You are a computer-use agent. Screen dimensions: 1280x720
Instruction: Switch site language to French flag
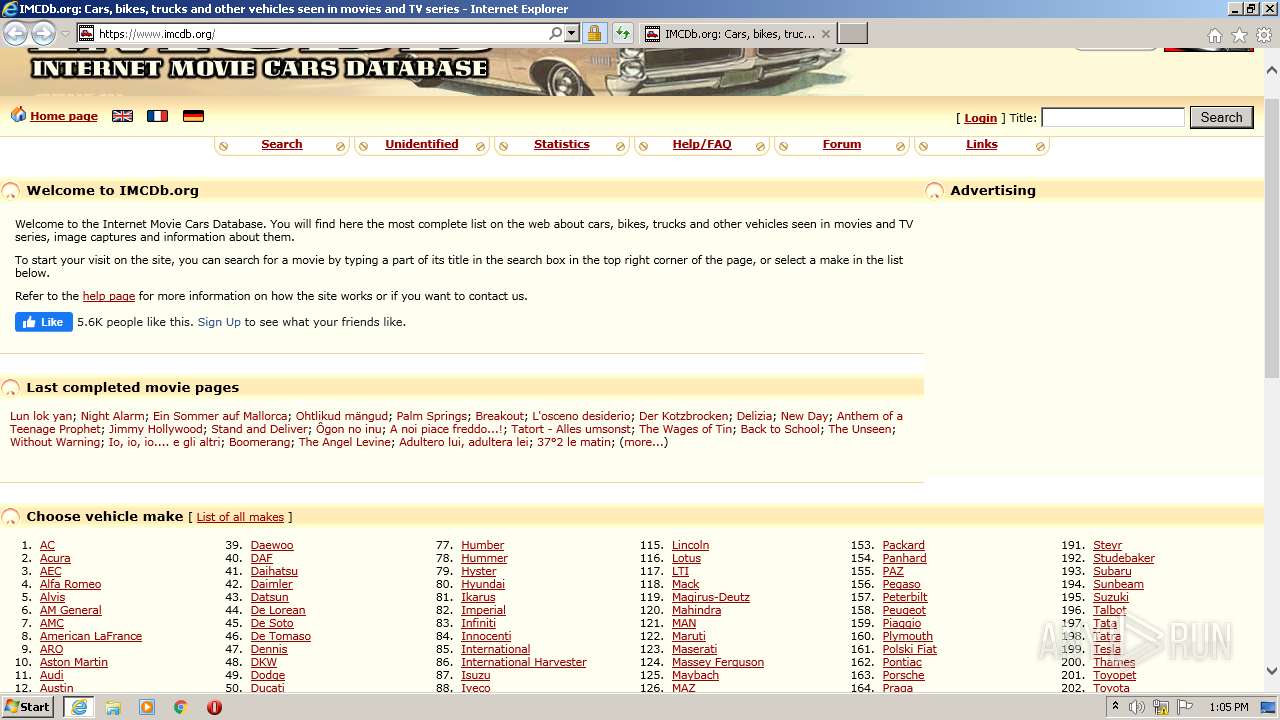pyautogui.click(x=157, y=116)
